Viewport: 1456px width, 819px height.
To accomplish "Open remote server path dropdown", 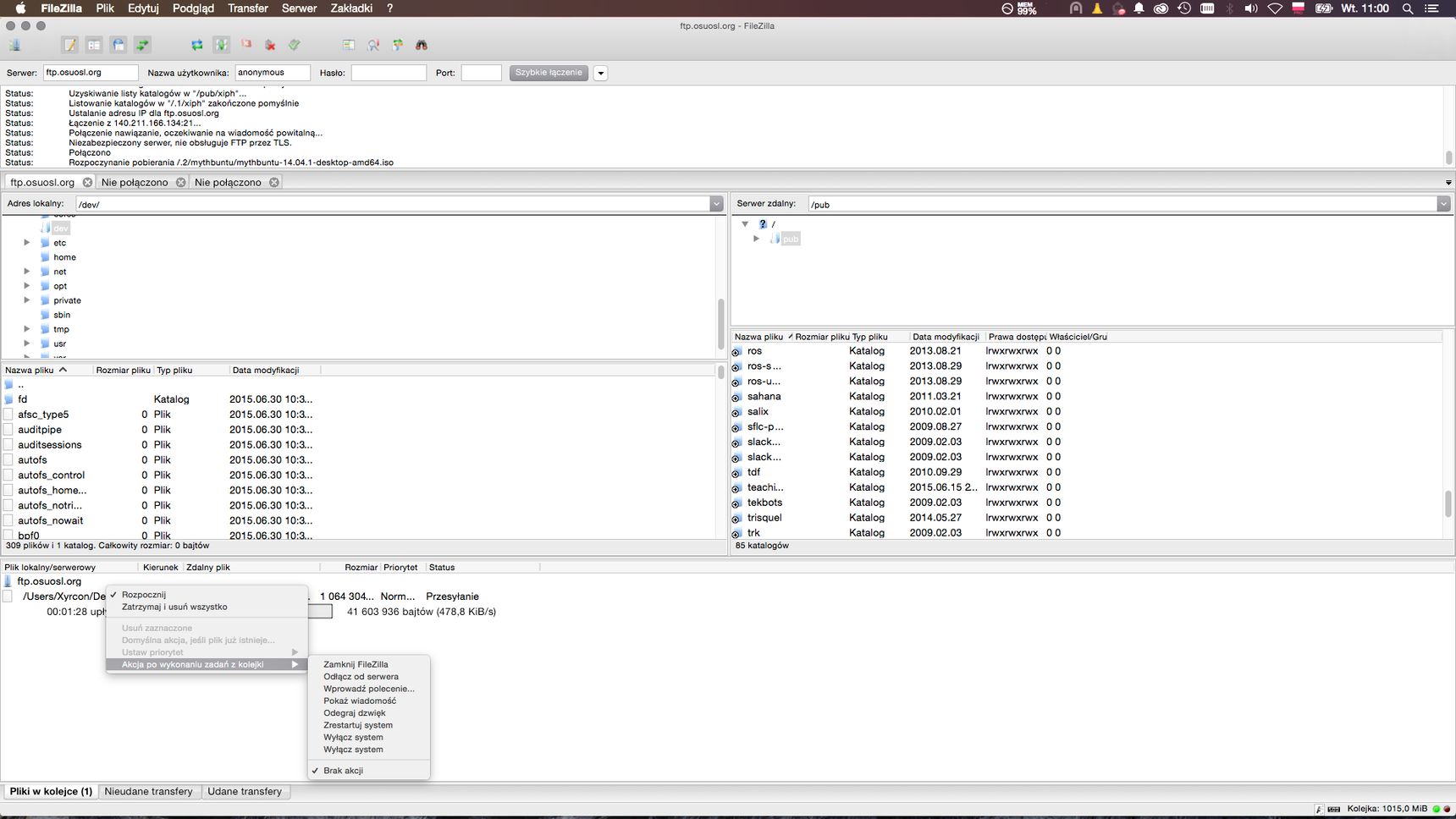I will point(1443,204).
